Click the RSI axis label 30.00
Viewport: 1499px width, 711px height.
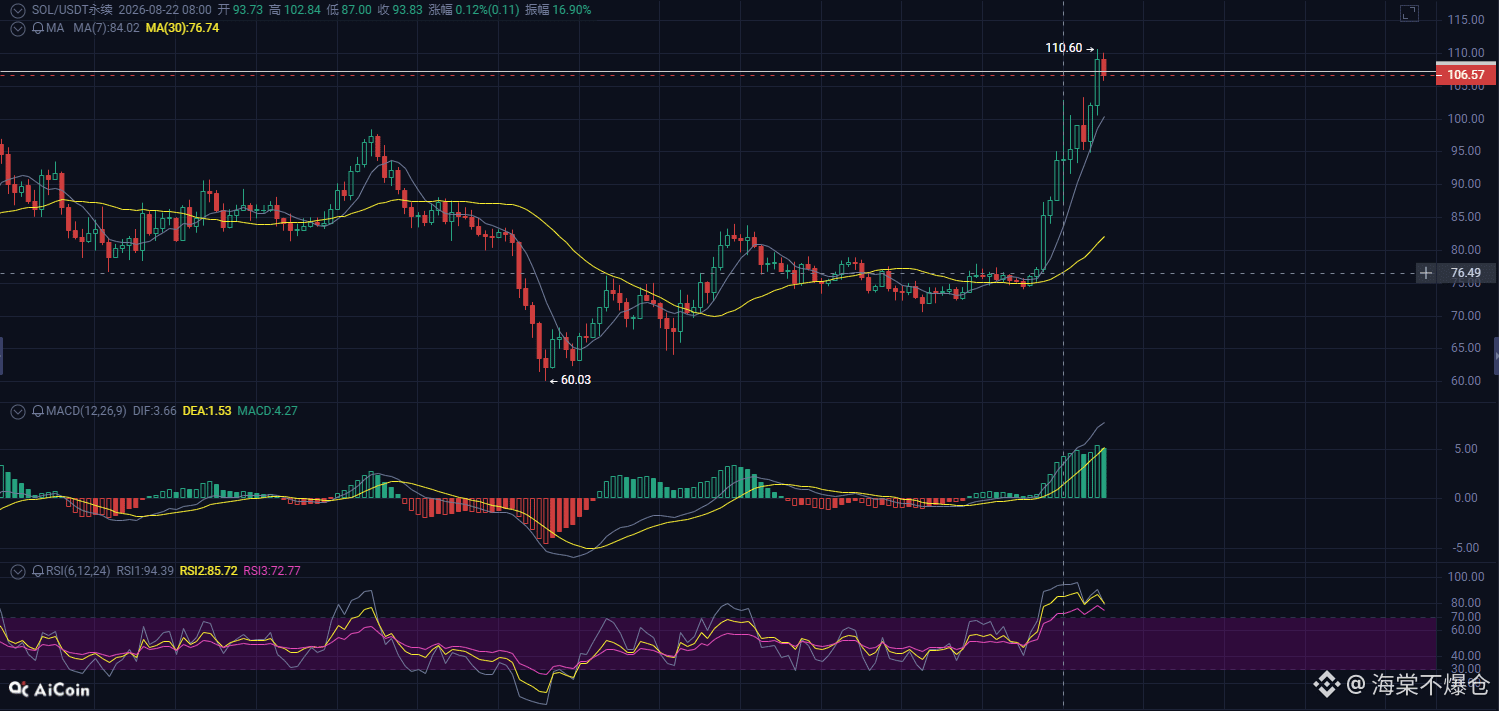[x=1465, y=669]
